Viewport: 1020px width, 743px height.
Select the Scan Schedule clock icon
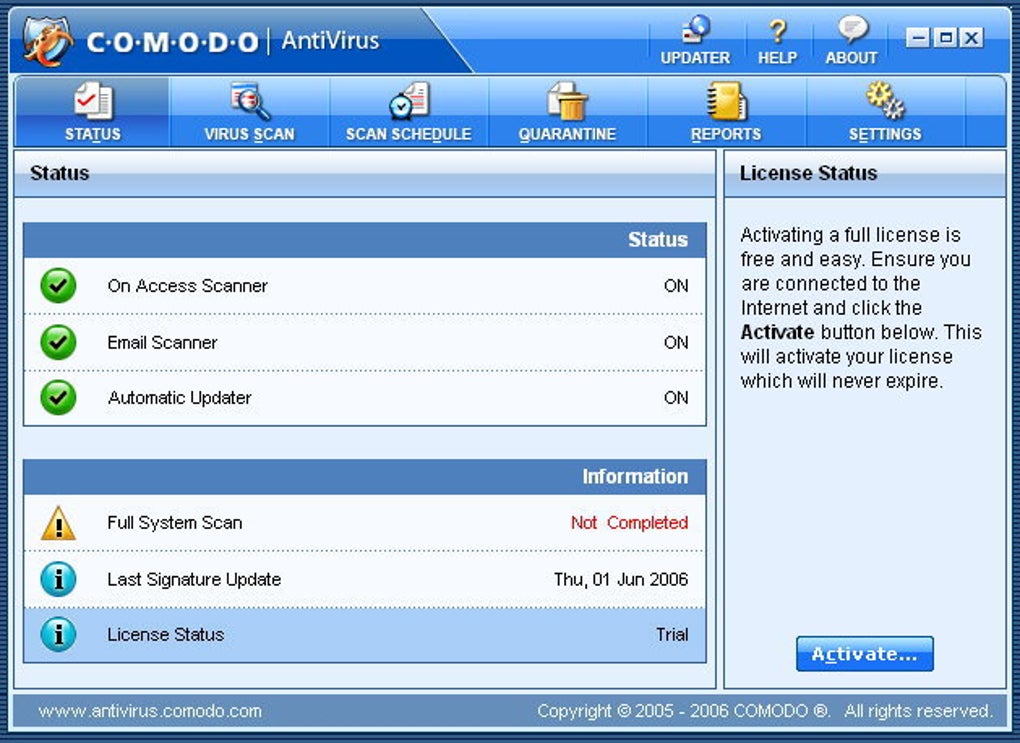[409, 101]
